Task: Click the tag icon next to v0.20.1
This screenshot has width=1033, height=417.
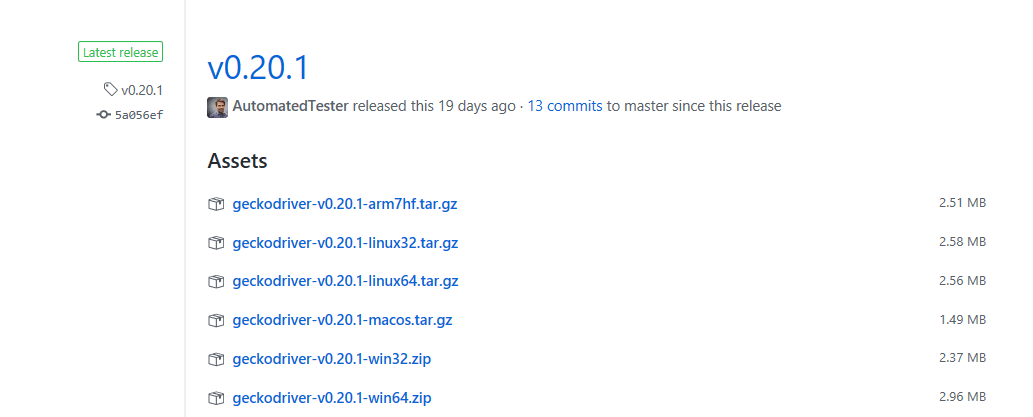Action: pyautogui.click(x=110, y=89)
